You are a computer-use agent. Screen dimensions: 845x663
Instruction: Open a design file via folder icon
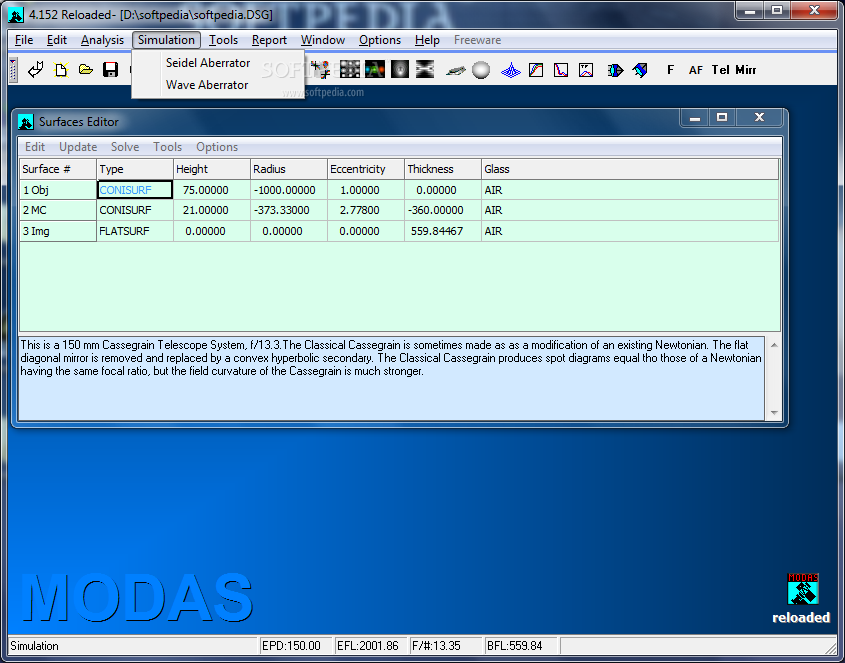(86, 70)
